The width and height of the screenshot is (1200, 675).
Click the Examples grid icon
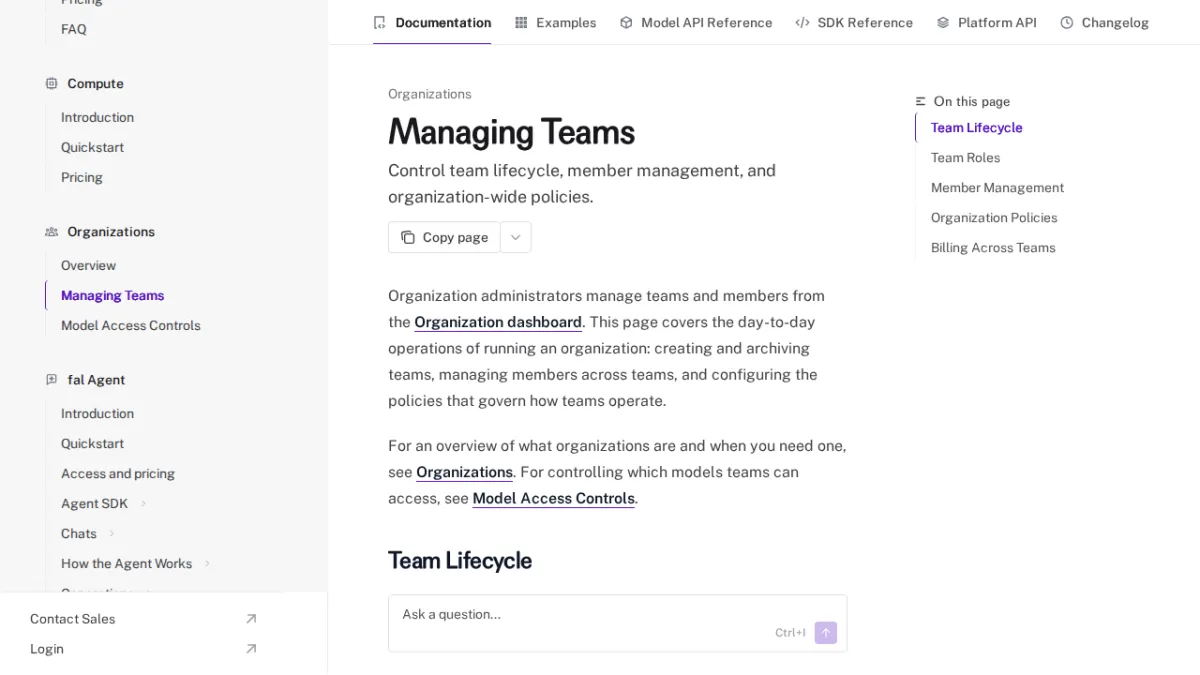click(521, 22)
